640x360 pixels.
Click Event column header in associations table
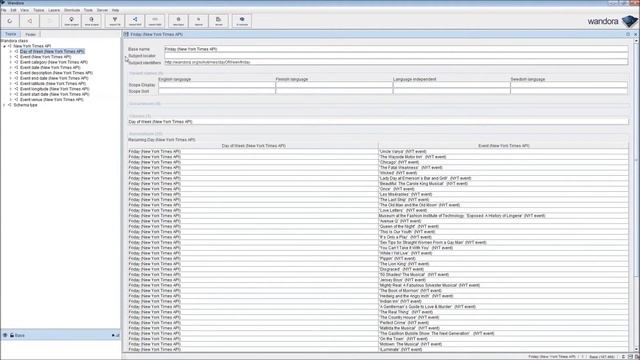click(503, 146)
